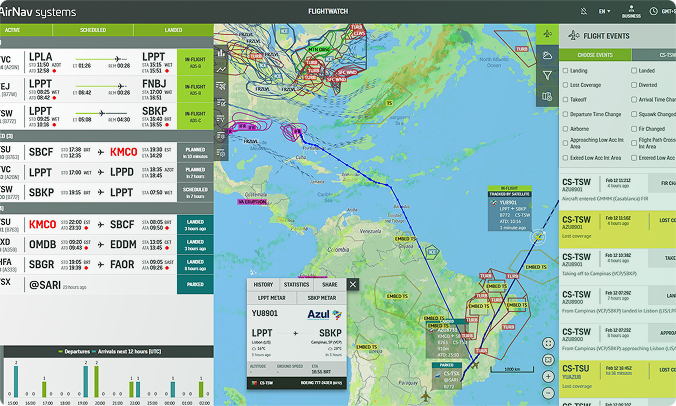Open the weather cloud layer icon

pyautogui.click(x=547, y=54)
